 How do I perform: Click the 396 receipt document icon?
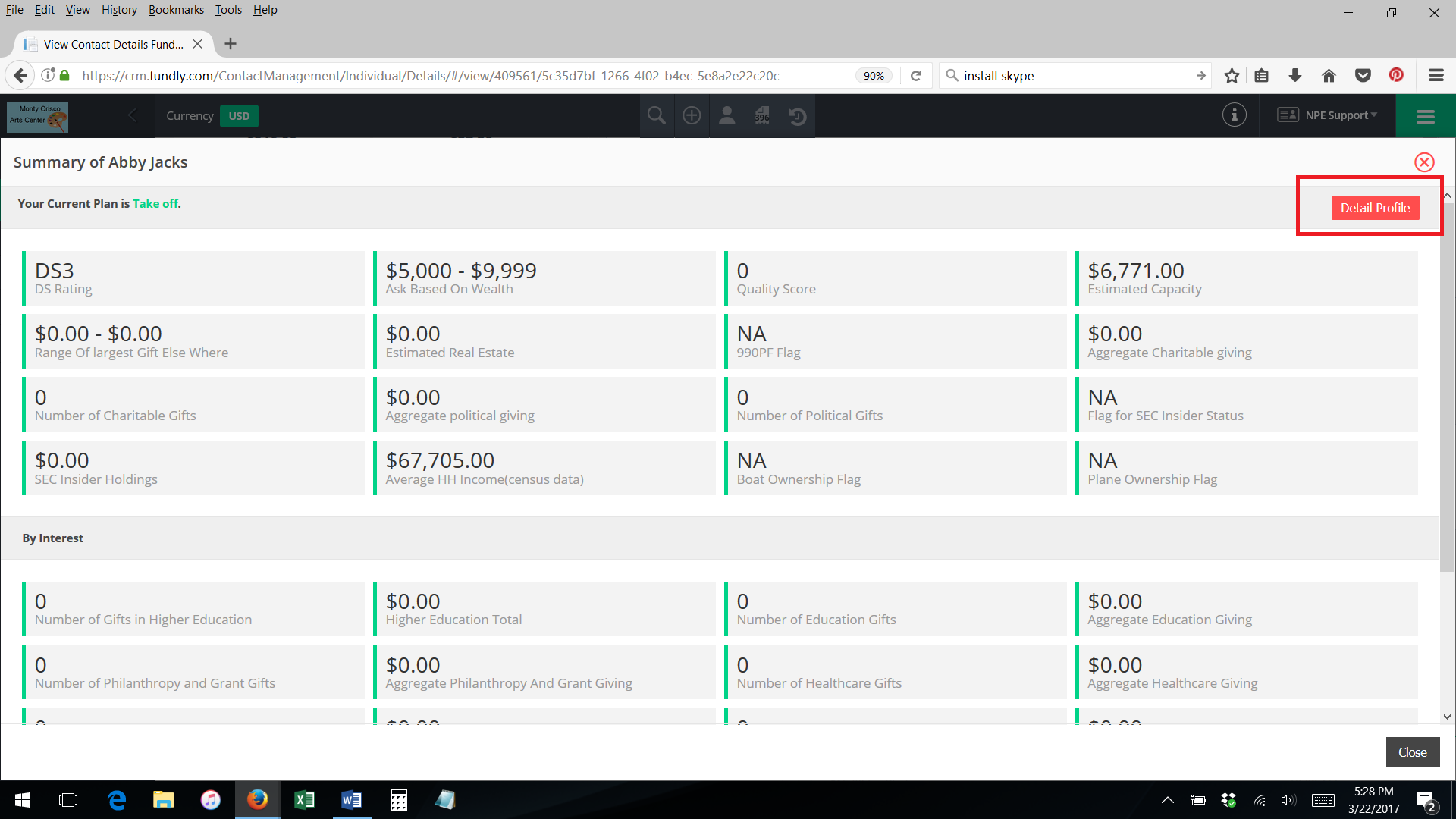762,115
